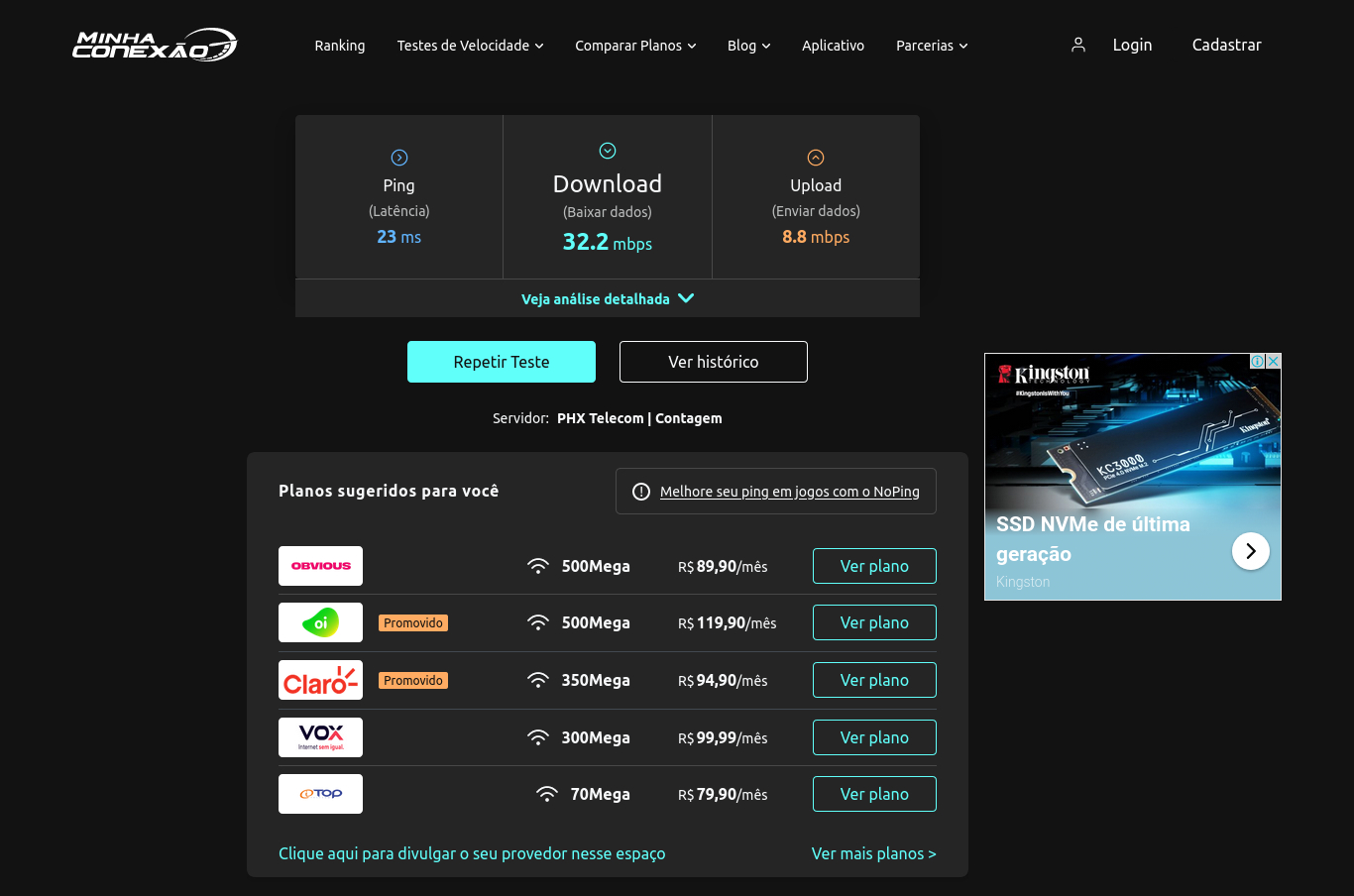Click the info icon beside the NoPing message

tap(641, 491)
